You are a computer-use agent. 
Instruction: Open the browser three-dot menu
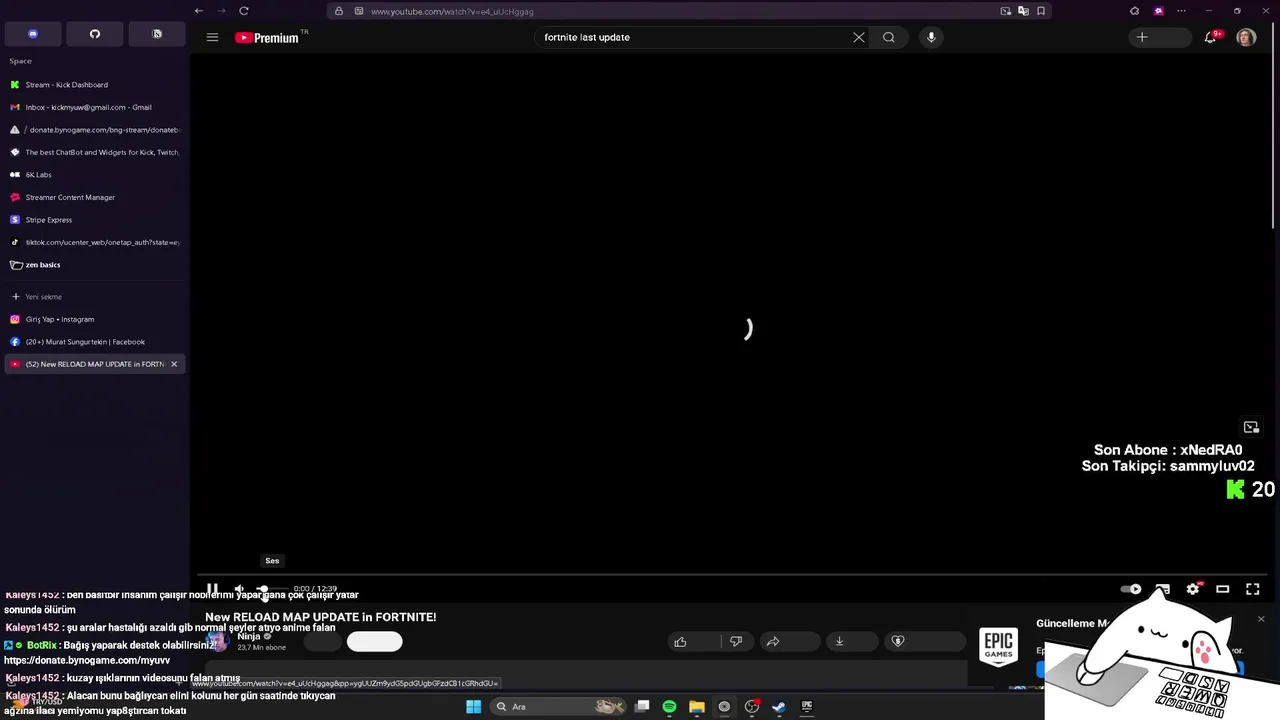tap(1182, 11)
